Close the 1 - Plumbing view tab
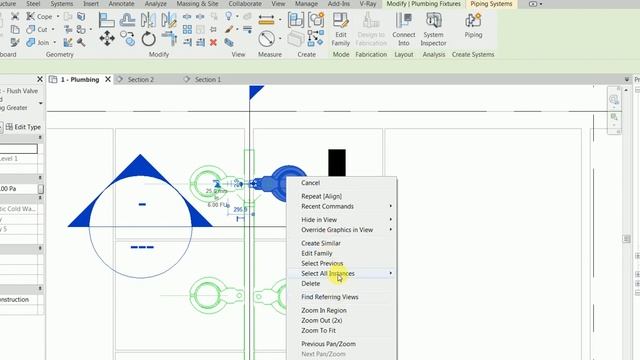The image size is (640, 360). coord(108,79)
